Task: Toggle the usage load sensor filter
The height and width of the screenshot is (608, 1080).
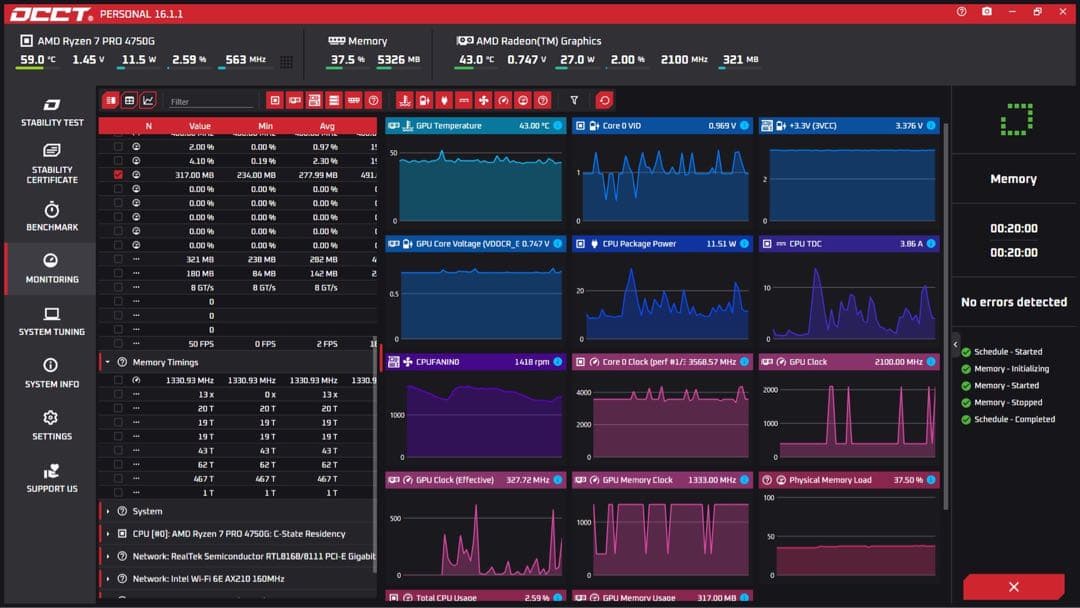Action: click(x=523, y=101)
